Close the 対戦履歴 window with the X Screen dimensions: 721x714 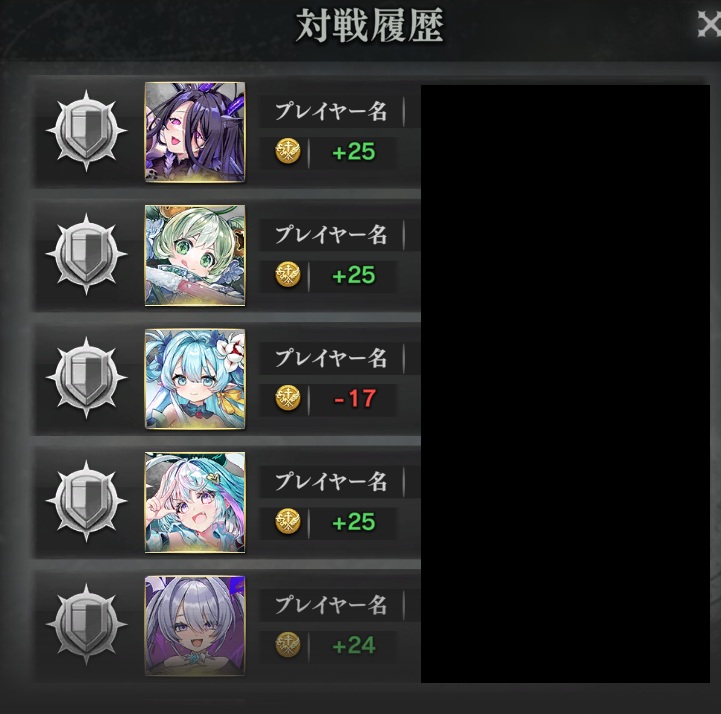tap(709, 24)
